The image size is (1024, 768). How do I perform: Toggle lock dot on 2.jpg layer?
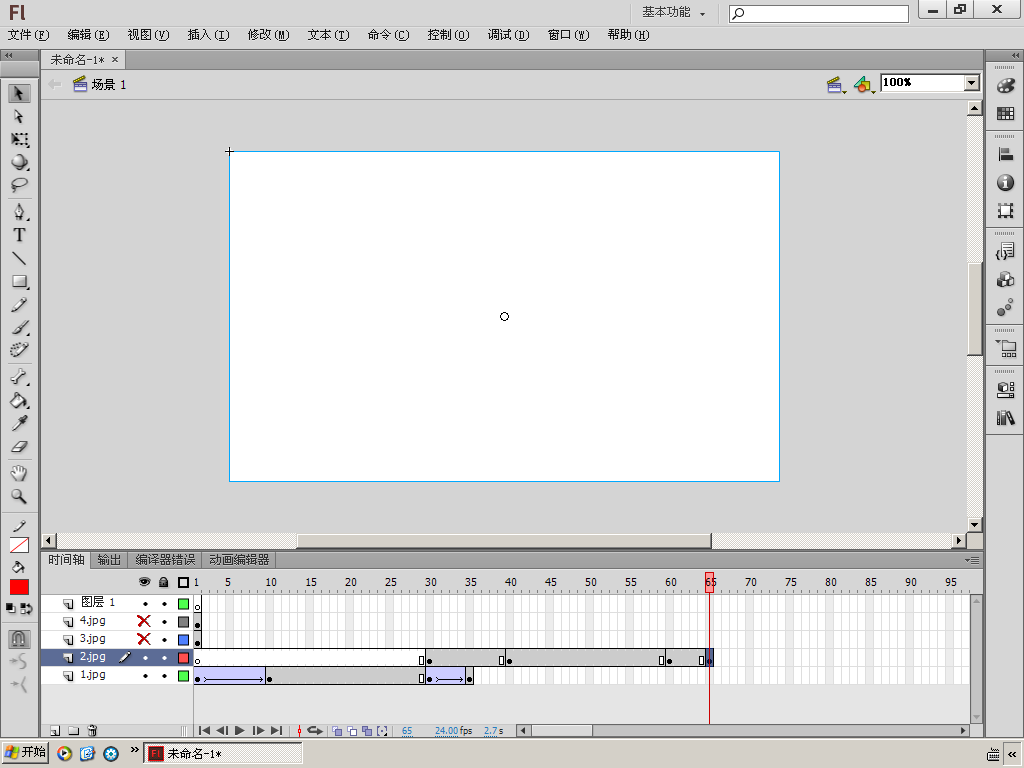point(164,658)
